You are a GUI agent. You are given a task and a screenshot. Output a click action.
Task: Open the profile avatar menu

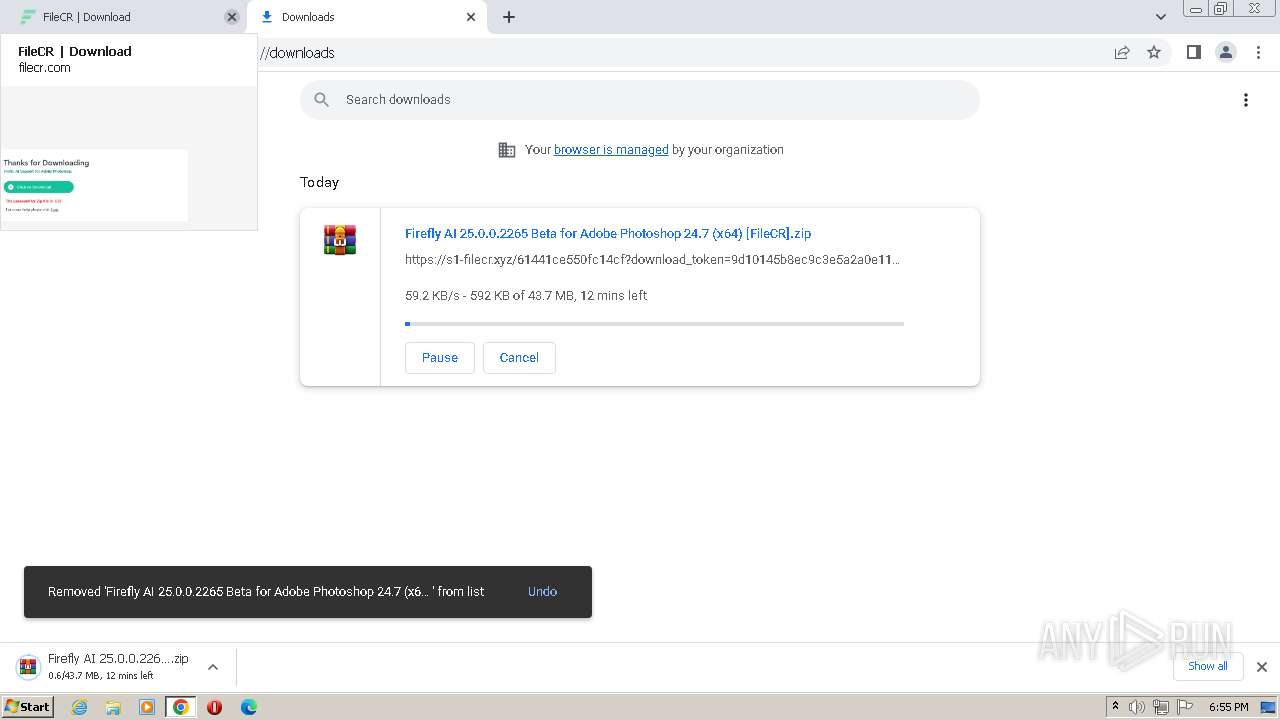point(1225,53)
